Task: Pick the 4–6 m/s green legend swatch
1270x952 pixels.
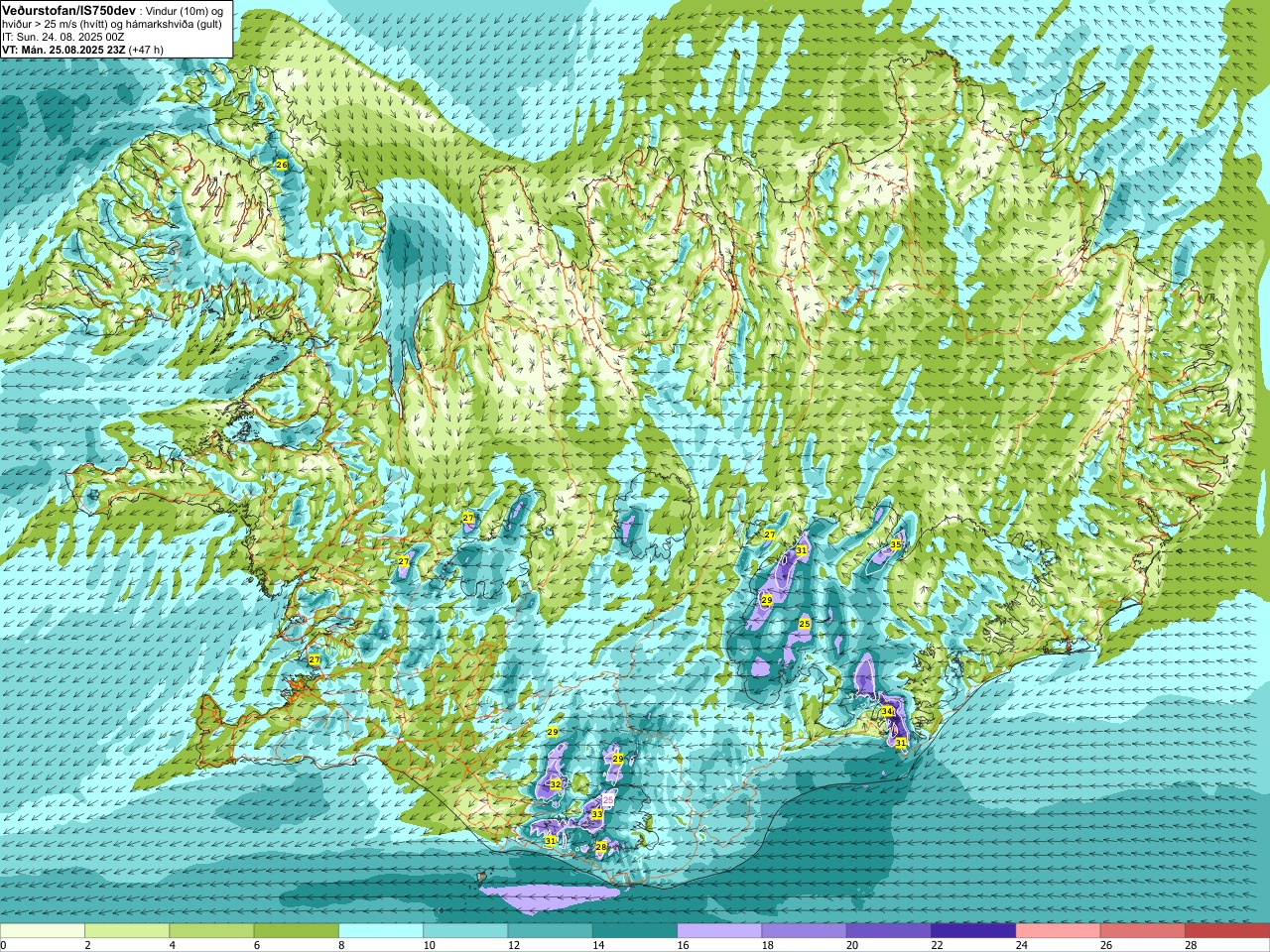Action: pyautogui.click(x=211, y=930)
